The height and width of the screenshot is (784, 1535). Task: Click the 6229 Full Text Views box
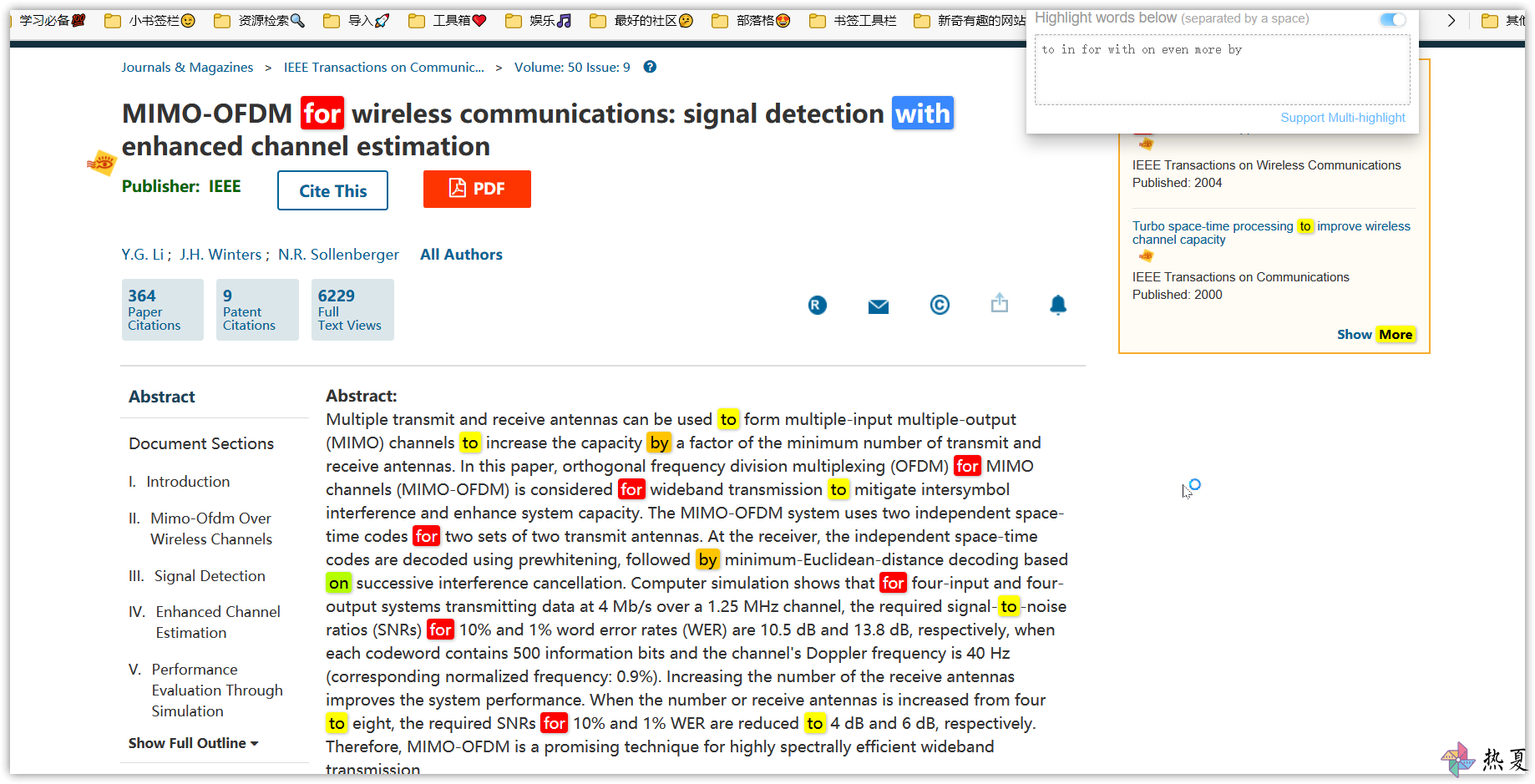352,310
